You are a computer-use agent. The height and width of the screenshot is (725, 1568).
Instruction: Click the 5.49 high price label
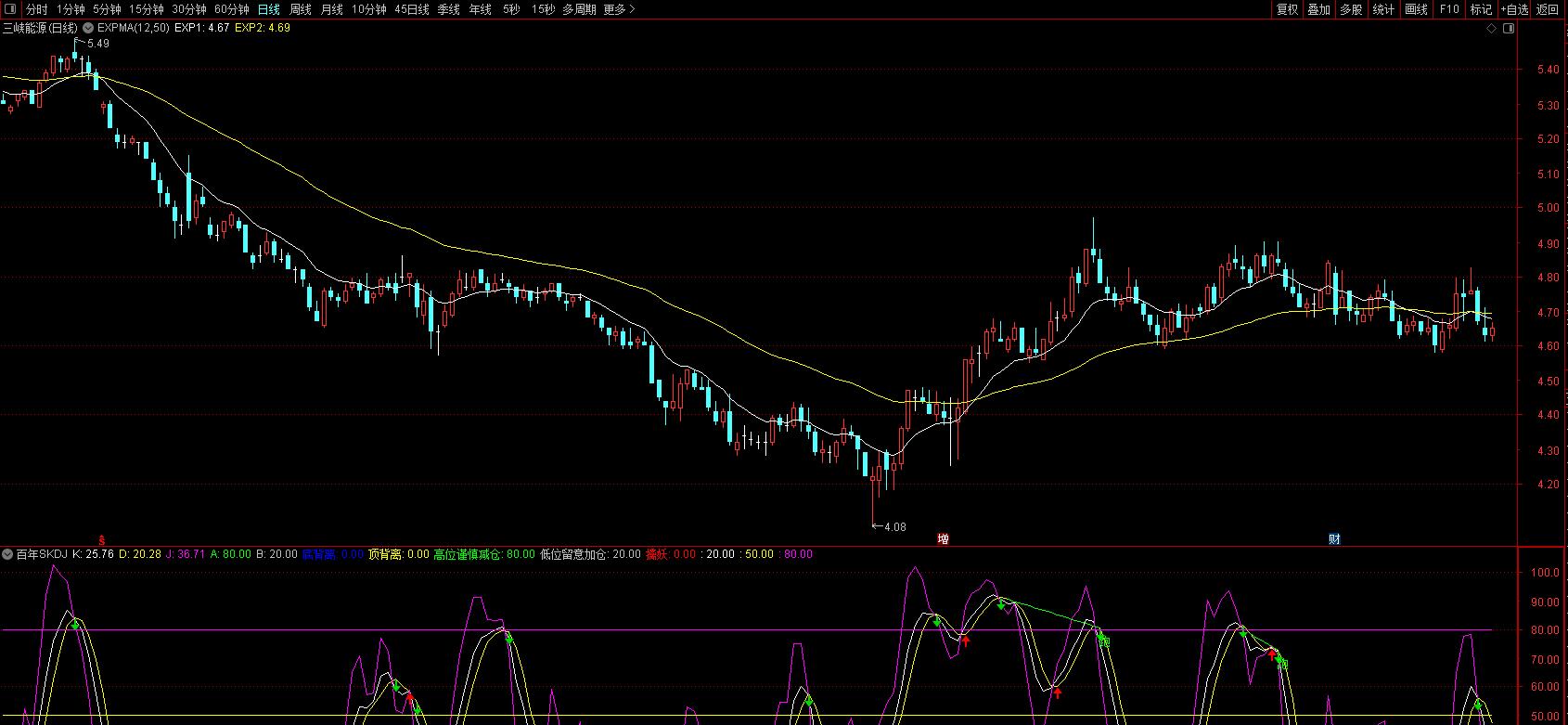coord(97,44)
